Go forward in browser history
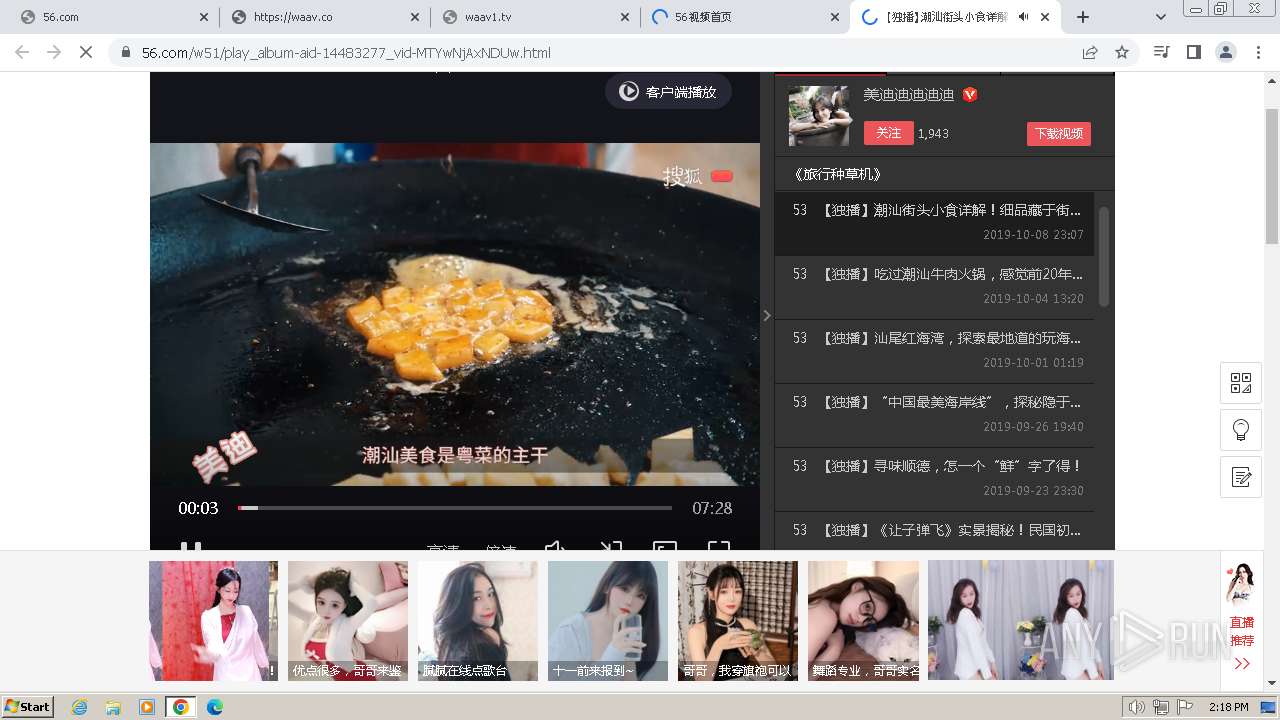This screenshot has width=1280, height=720. 54,52
